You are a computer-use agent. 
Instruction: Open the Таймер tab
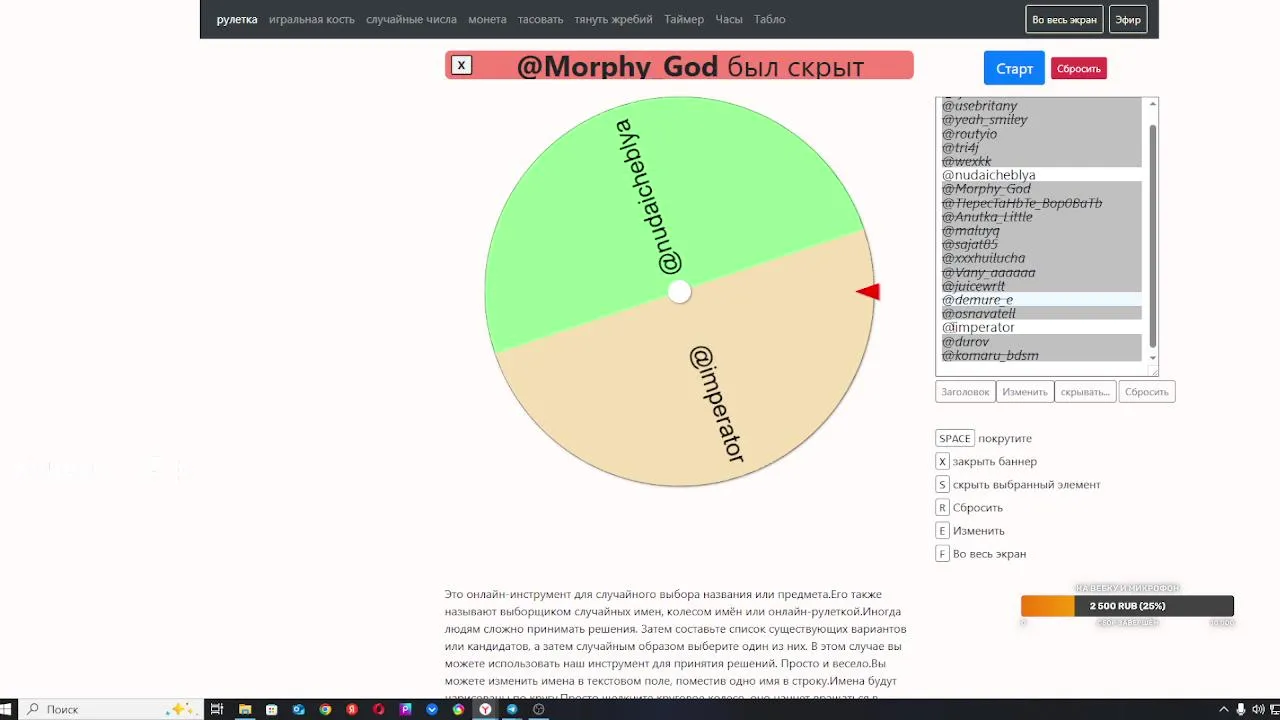pyautogui.click(x=684, y=19)
